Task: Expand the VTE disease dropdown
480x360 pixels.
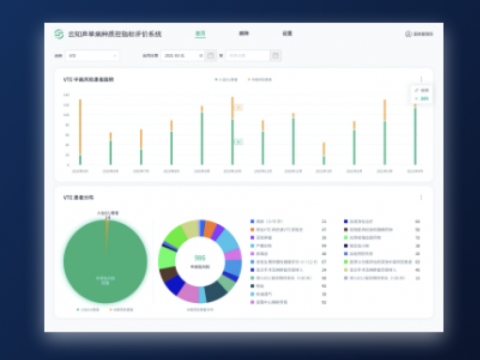Action: tap(92, 56)
